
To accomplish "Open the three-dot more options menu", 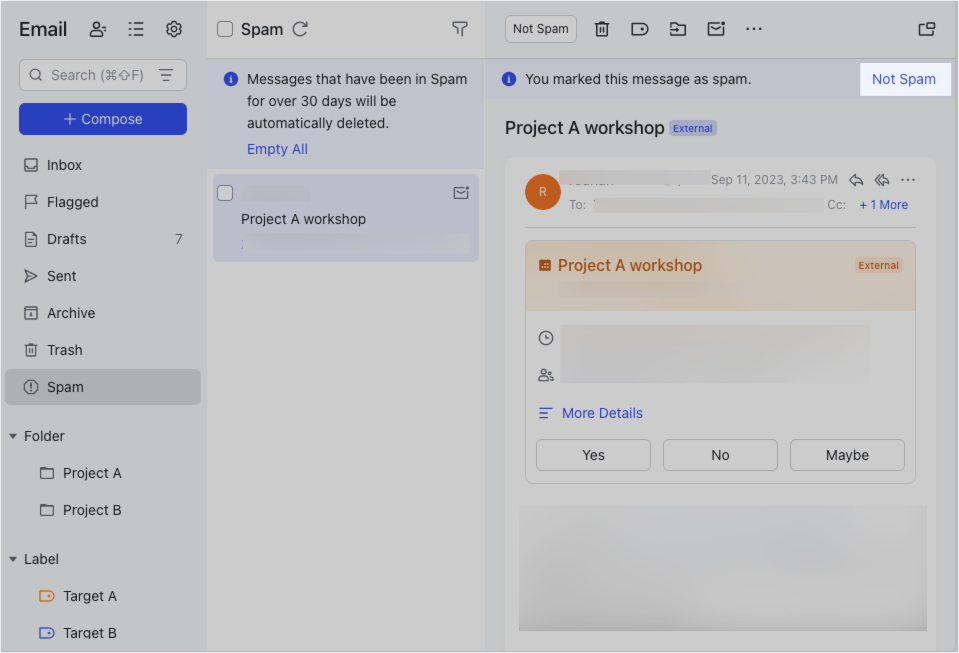I will tap(754, 29).
